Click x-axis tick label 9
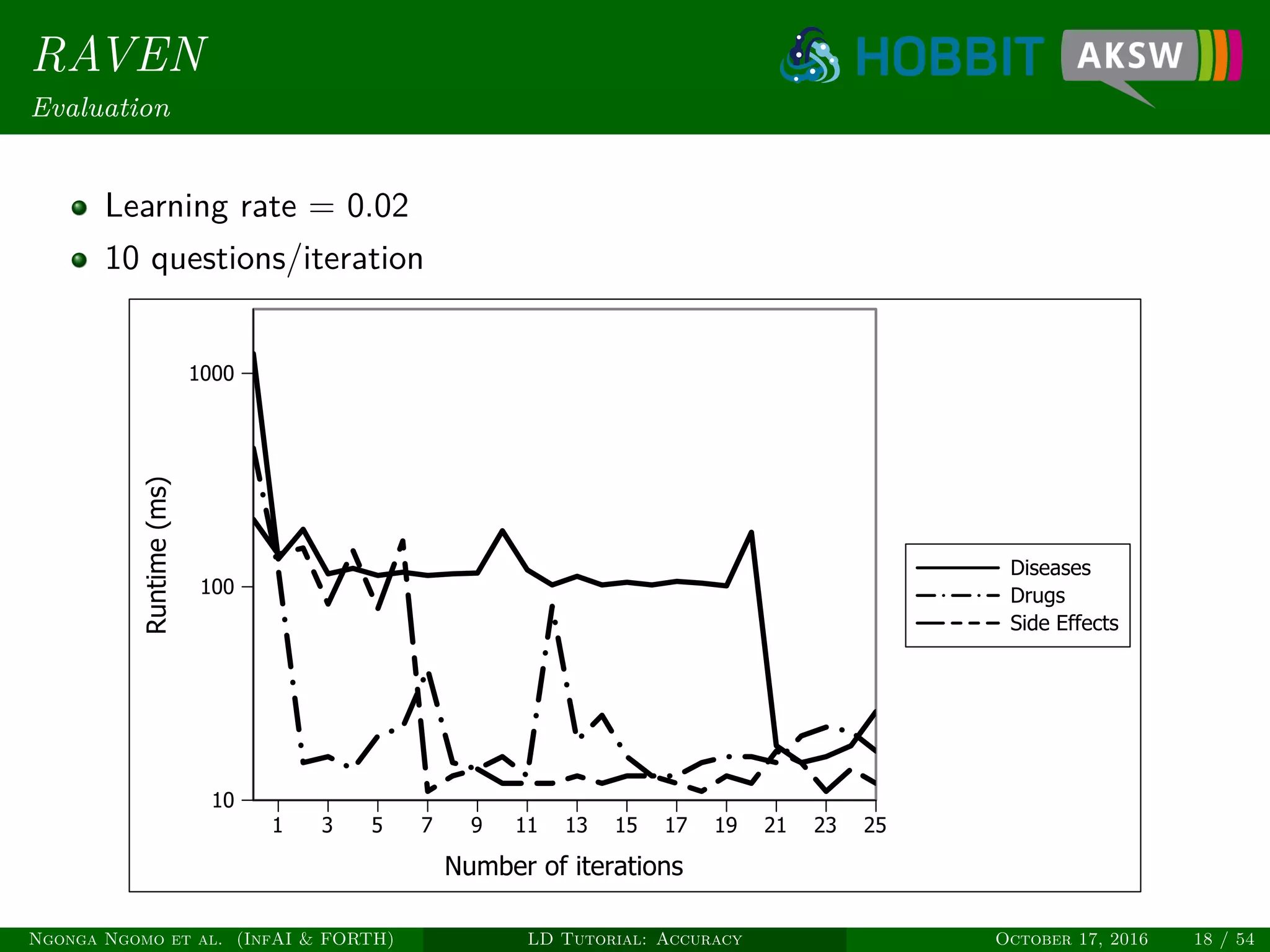The image size is (1270, 952). pos(477,825)
